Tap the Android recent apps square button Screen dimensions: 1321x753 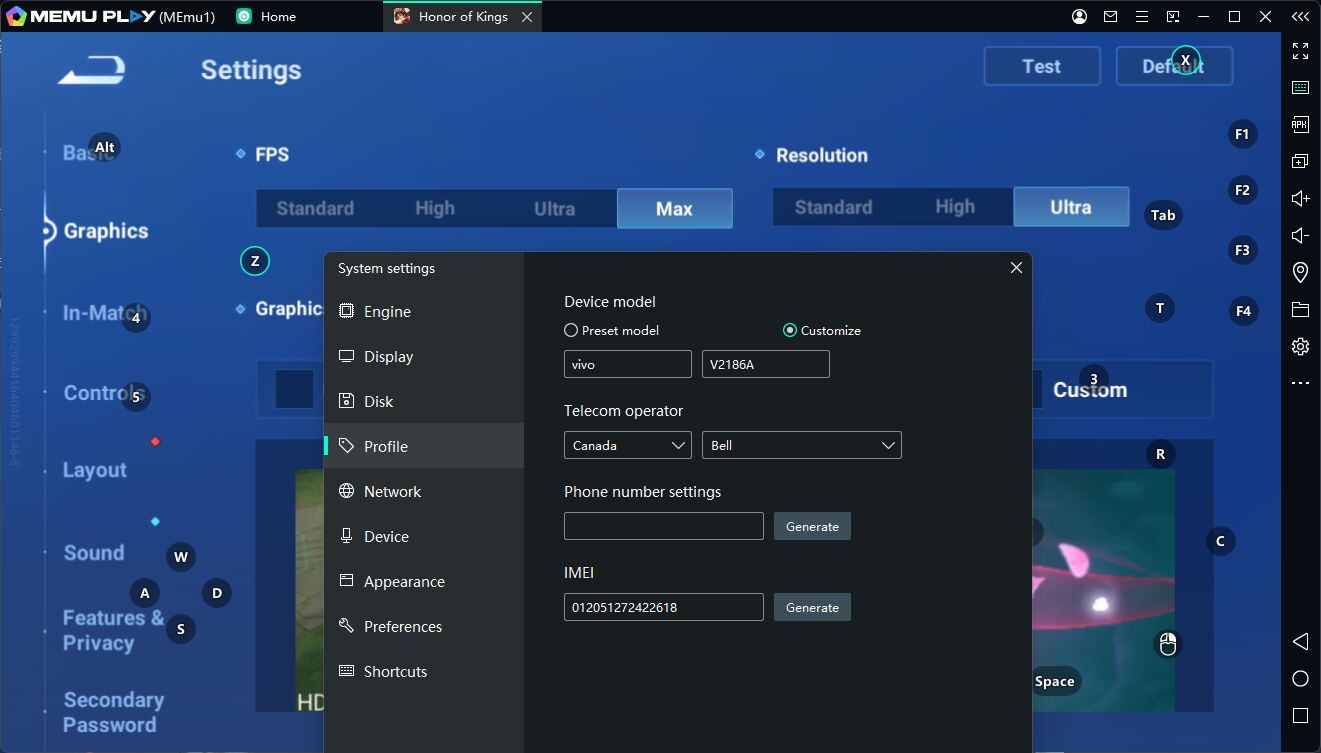point(1300,716)
